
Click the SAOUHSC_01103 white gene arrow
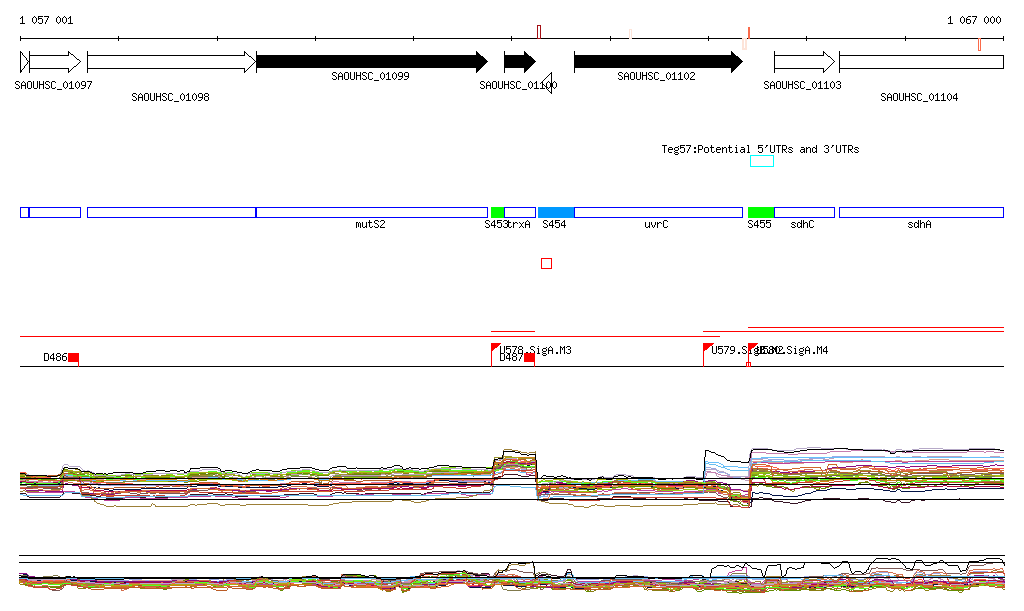click(x=803, y=62)
